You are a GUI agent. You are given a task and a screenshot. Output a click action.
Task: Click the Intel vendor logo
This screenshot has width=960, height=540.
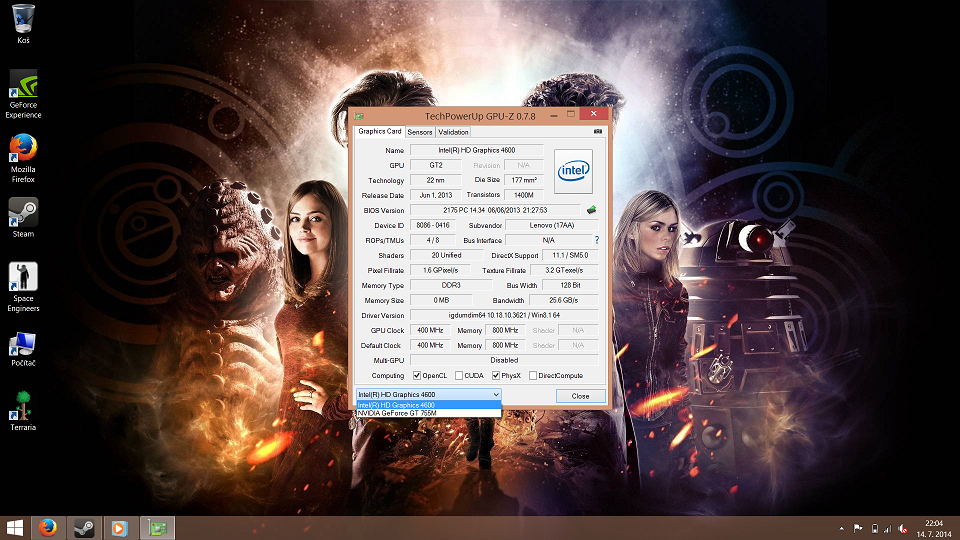point(573,171)
